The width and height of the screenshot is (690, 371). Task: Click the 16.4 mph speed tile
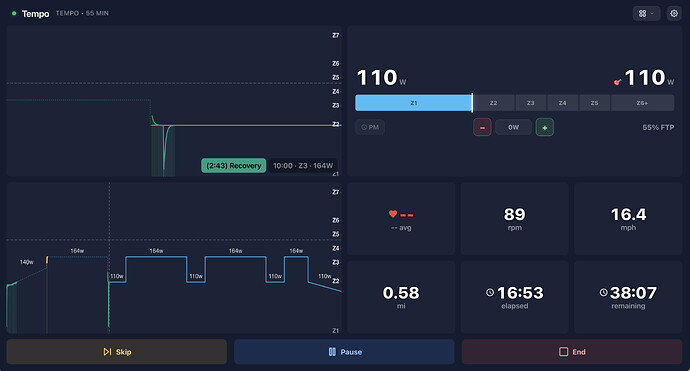pyautogui.click(x=628, y=219)
